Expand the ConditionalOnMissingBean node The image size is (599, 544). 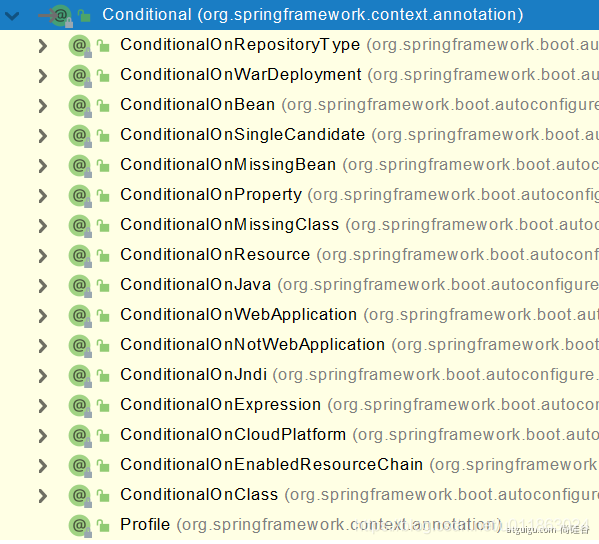[x=43, y=166]
